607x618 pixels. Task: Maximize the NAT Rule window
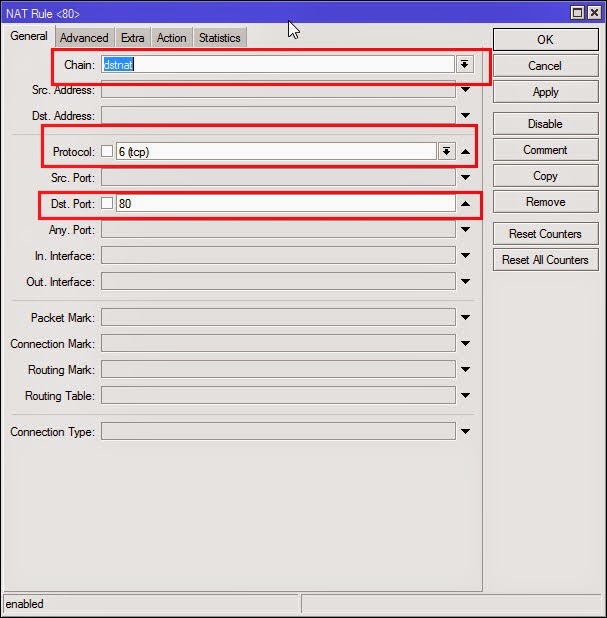point(577,13)
